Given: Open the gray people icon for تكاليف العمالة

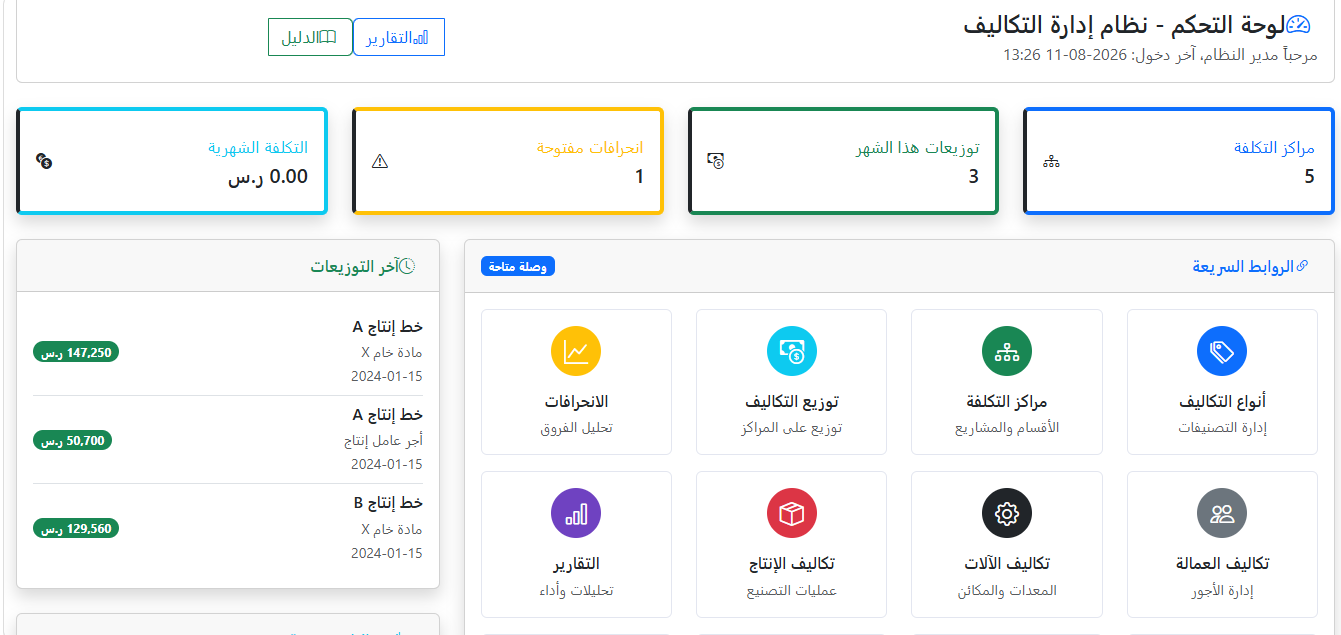Looking at the screenshot, I should point(1222,513).
